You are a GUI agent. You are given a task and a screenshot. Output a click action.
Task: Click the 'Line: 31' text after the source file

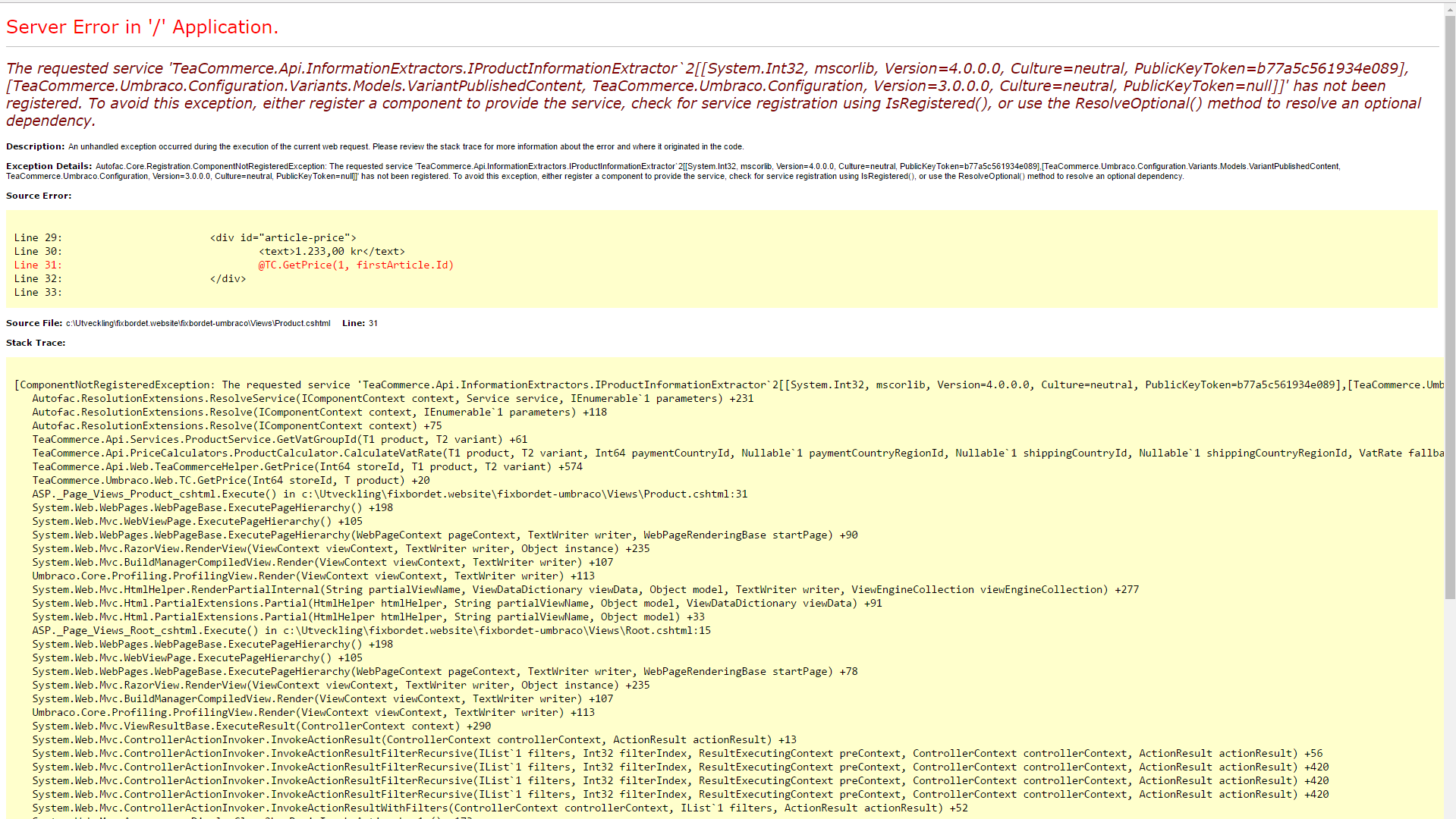point(360,323)
